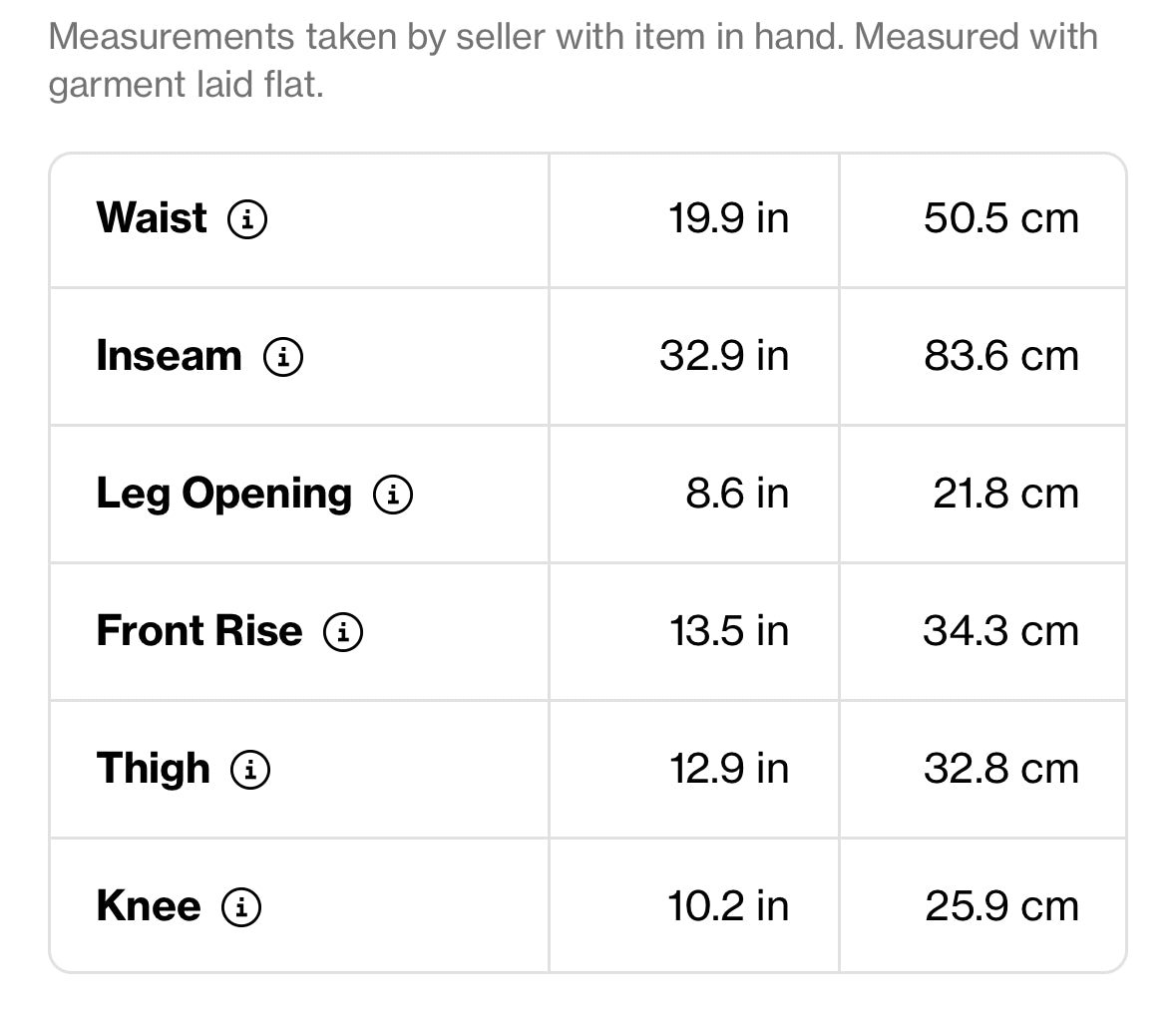Viewport: 1176px width, 1016px height.
Task: Select the Leg Opening label
Action: 223,494
